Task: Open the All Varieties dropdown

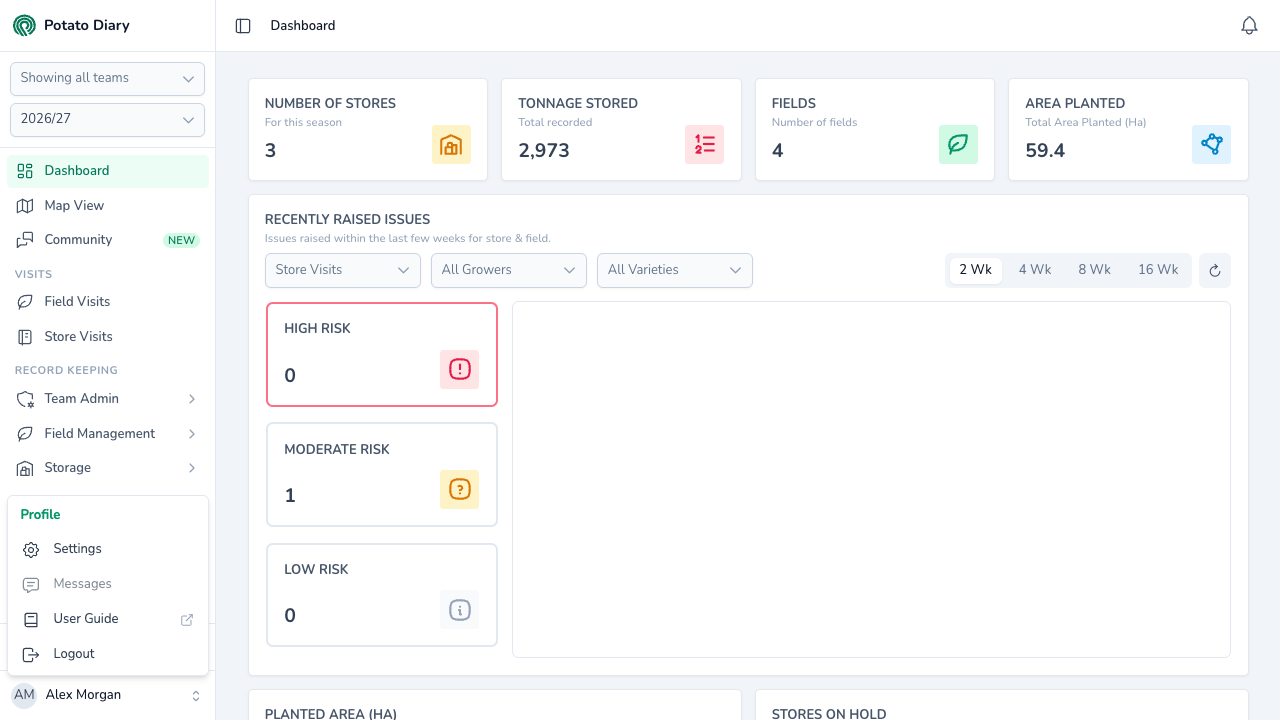Action: click(675, 270)
